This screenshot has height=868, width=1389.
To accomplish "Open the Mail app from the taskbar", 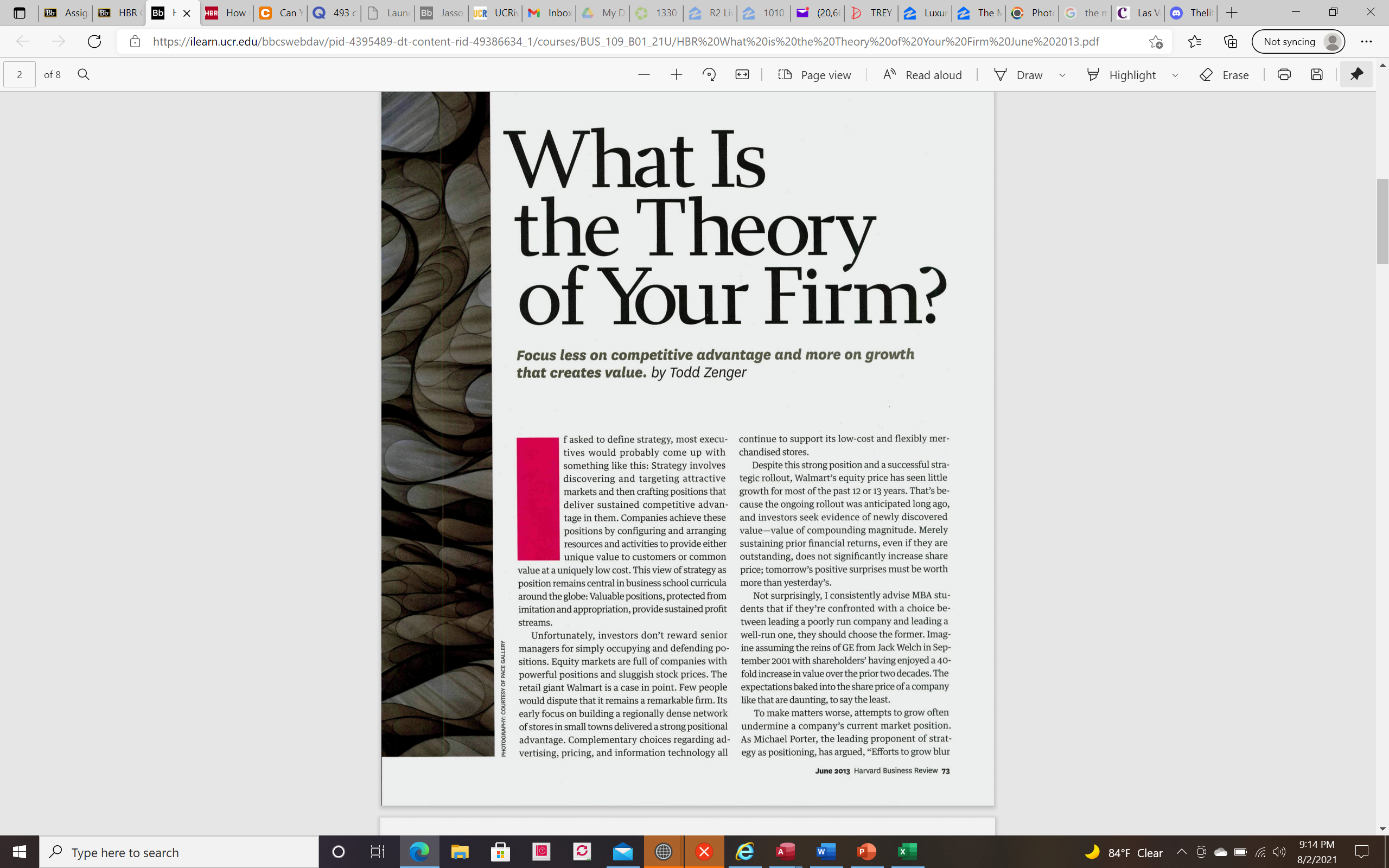I will point(623,852).
